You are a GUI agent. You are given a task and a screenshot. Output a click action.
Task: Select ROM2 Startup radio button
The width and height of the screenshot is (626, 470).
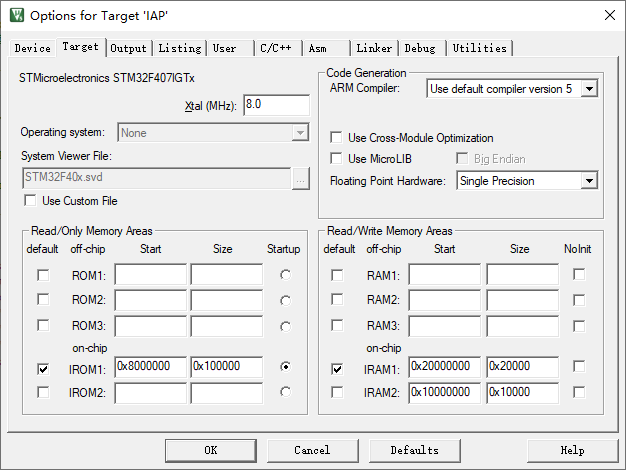[285, 300]
